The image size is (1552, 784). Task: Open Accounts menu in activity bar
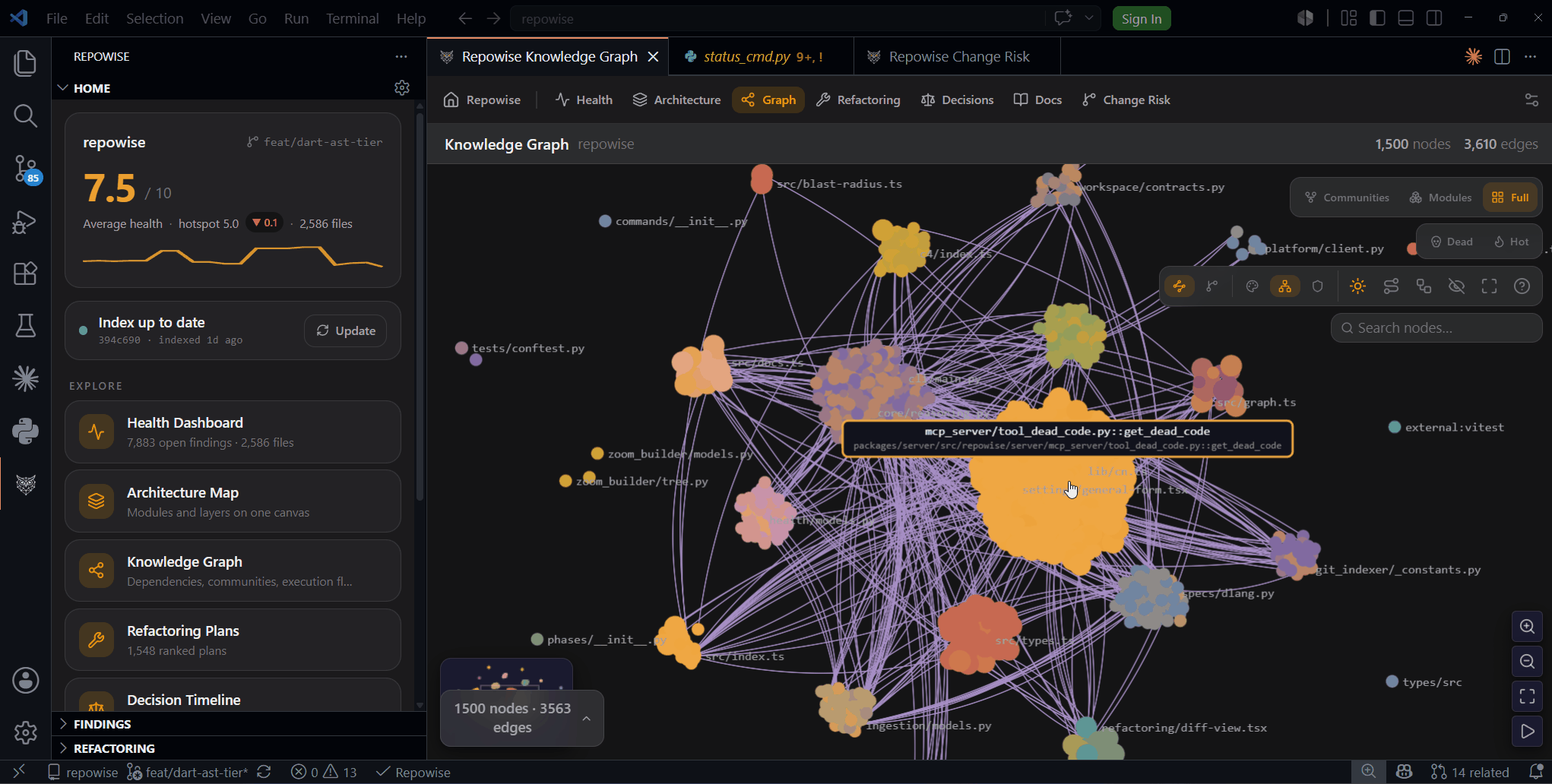point(25,681)
